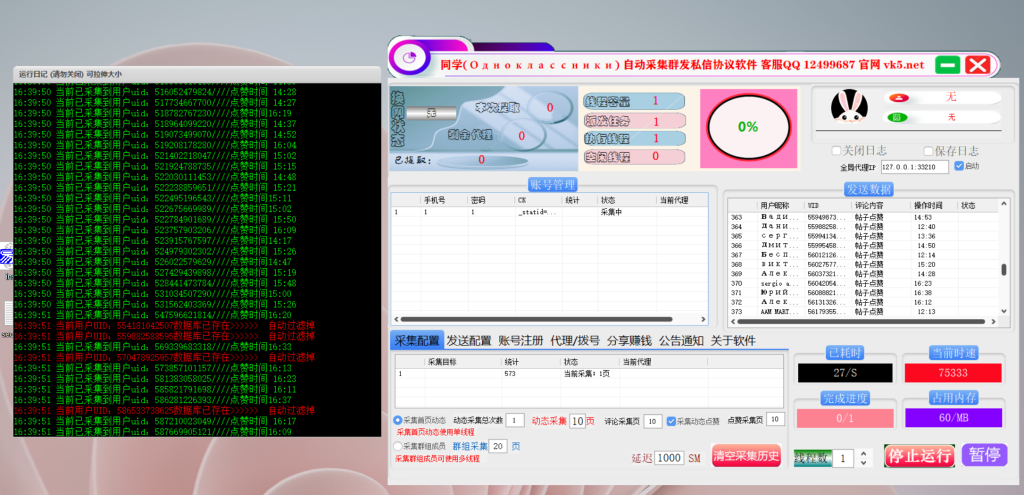This screenshot has height=495, width=1024.
Task: Decrease thread count with down arrow
Action: (865, 463)
